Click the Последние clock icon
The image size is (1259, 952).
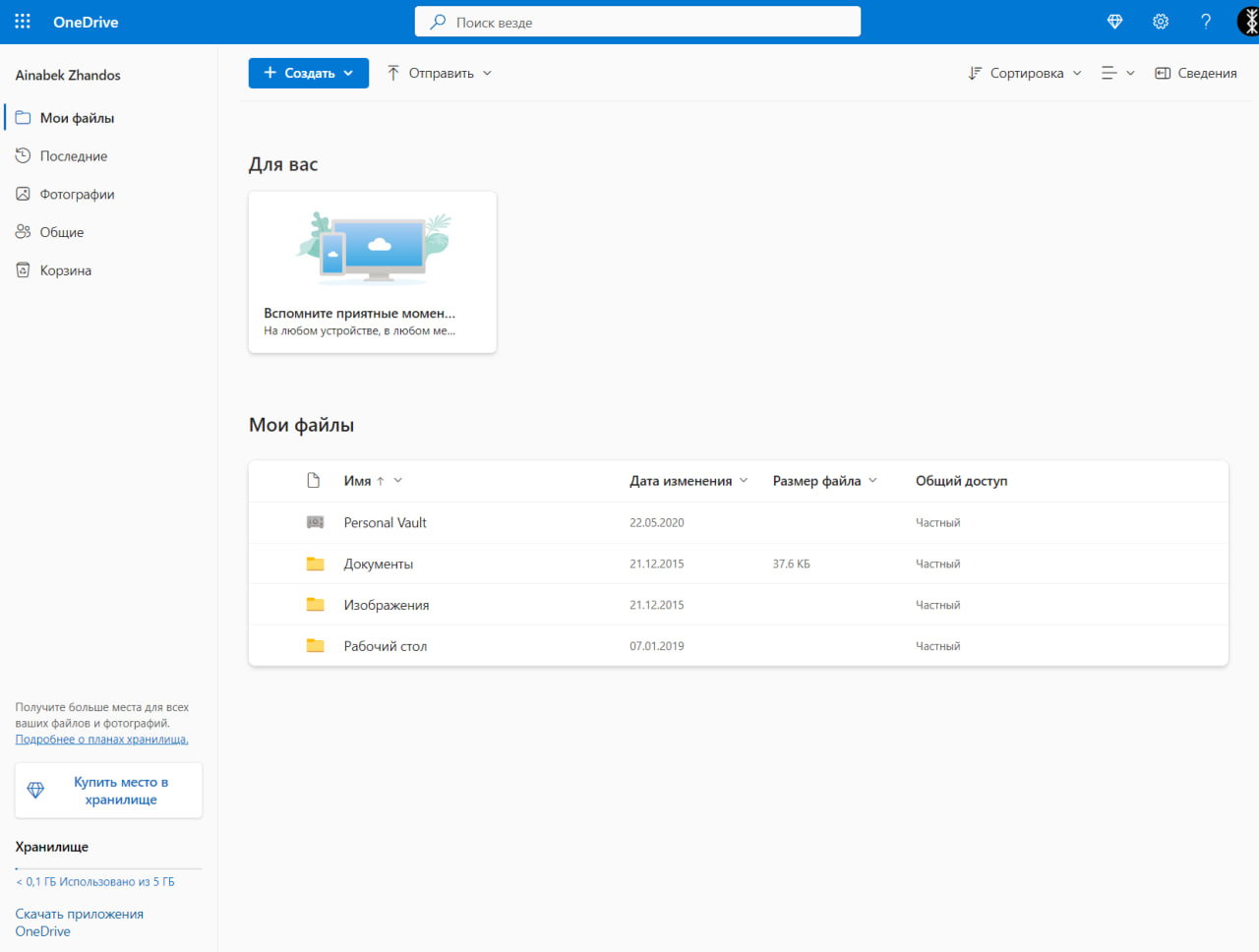[23, 155]
